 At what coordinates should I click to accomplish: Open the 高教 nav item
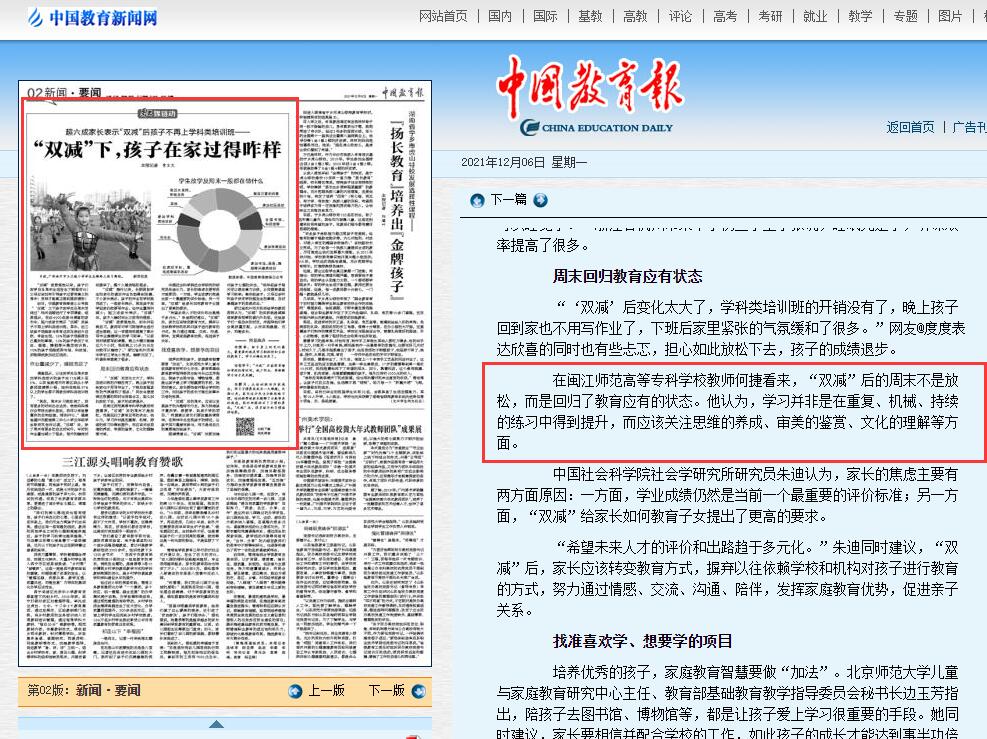click(635, 16)
